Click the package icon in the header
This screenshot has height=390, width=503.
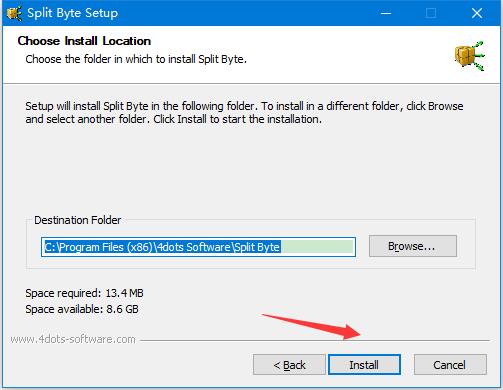pyautogui.click(x=469, y=56)
